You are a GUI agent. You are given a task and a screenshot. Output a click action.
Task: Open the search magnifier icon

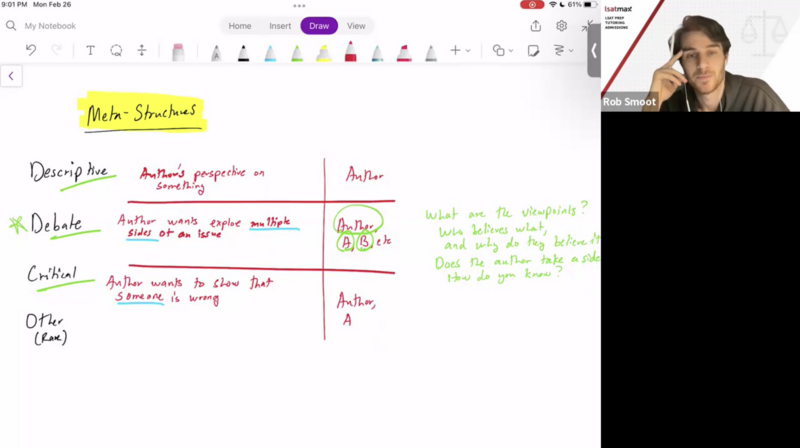pos(11,26)
